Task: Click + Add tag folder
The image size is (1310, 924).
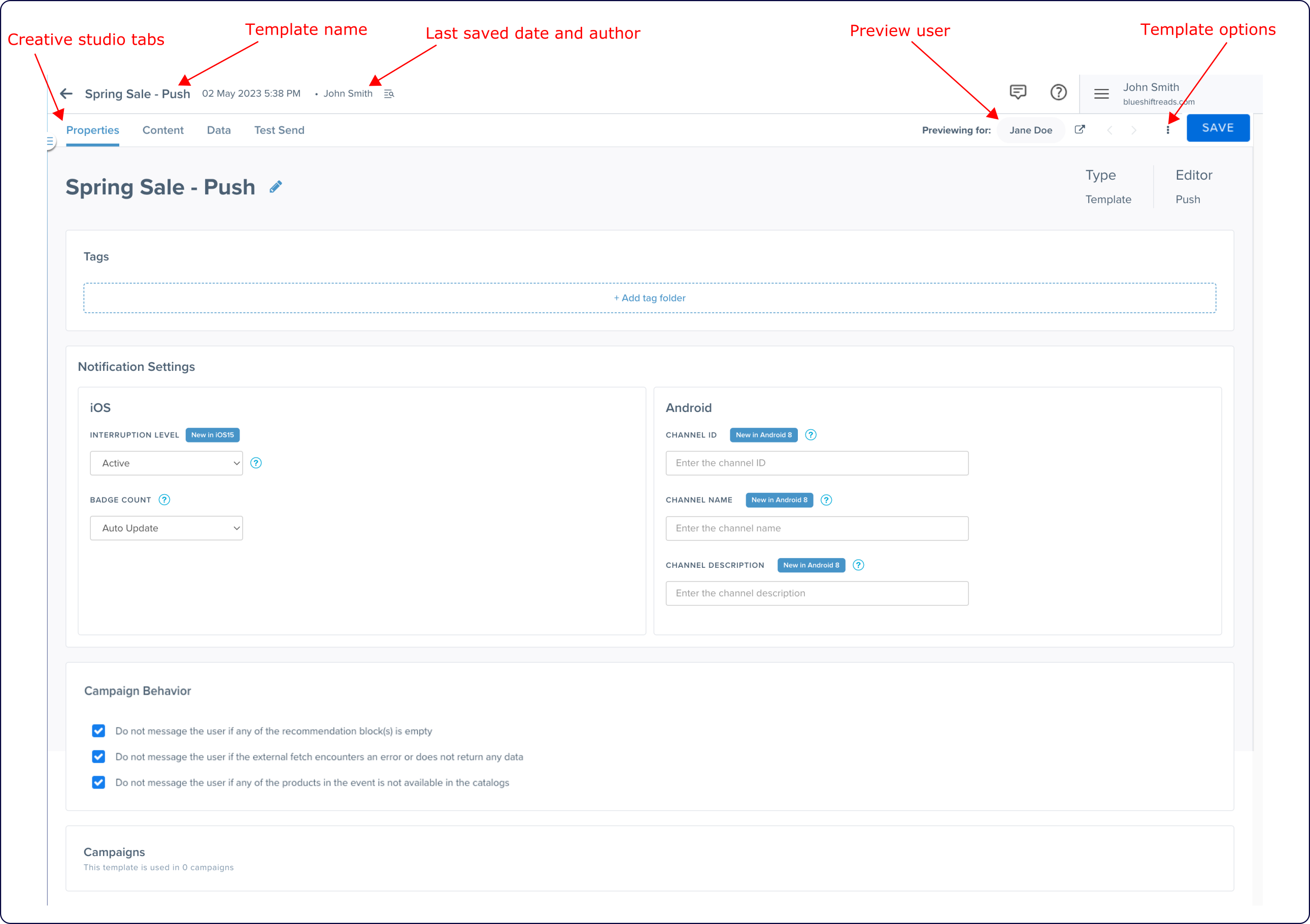Action: click(649, 298)
